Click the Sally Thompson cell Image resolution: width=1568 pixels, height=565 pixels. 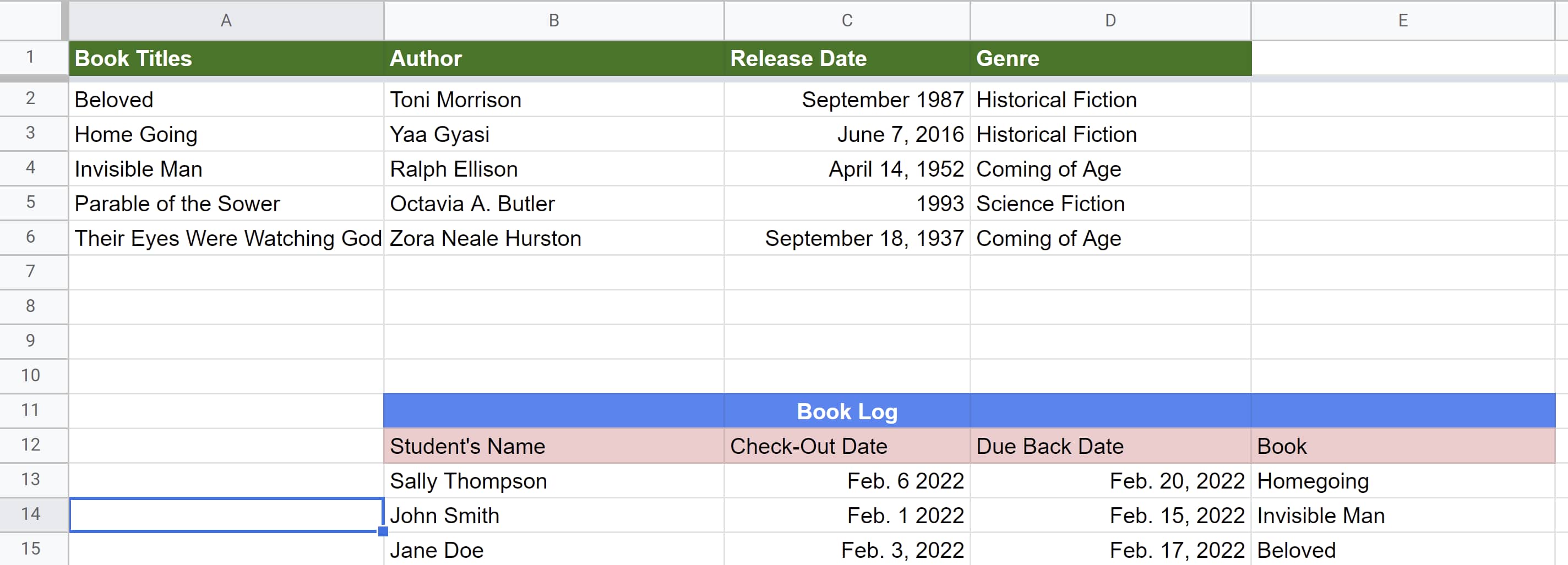click(x=553, y=481)
